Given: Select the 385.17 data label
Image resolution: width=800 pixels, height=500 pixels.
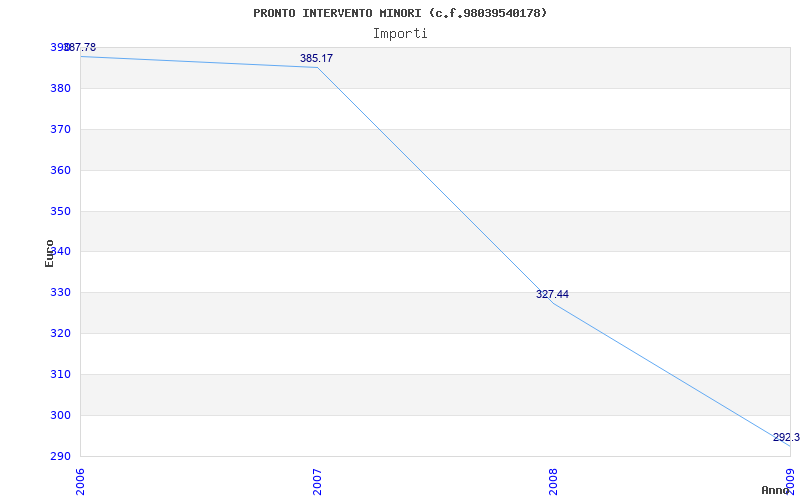Looking at the screenshot, I should [316, 58].
